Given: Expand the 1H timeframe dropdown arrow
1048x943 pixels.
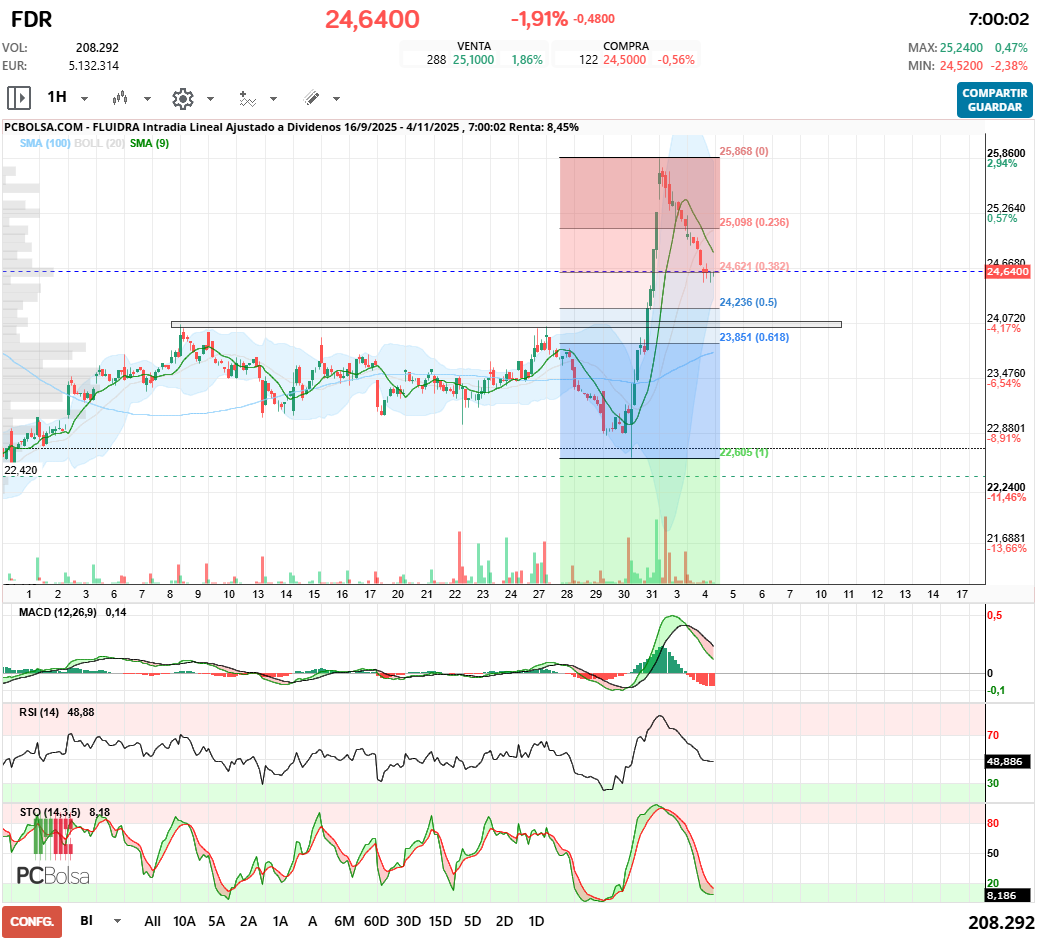Looking at the screenshot, I should coord(84,99).
